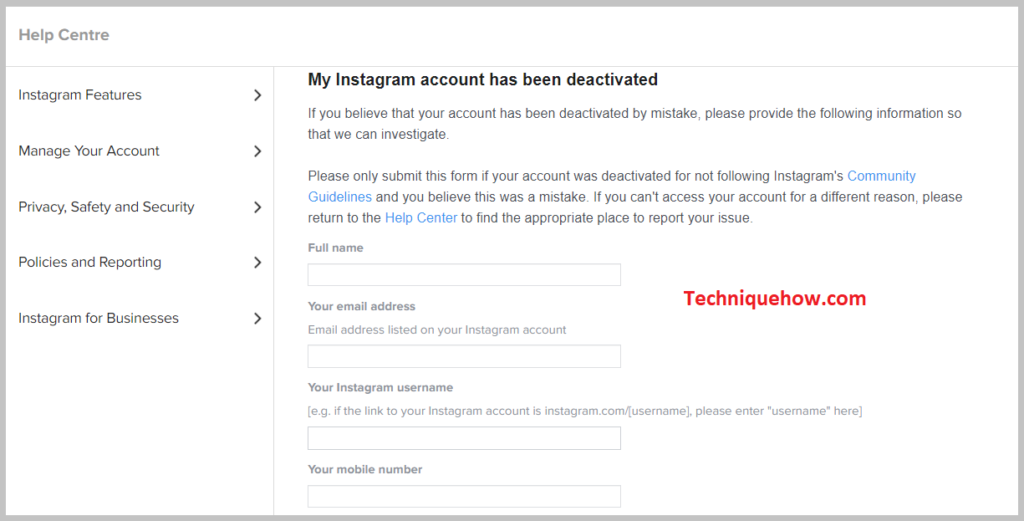Select Instagram Features in the sidebar
1024x521 pixels.
pyautogui.click(x=80, y=95)
